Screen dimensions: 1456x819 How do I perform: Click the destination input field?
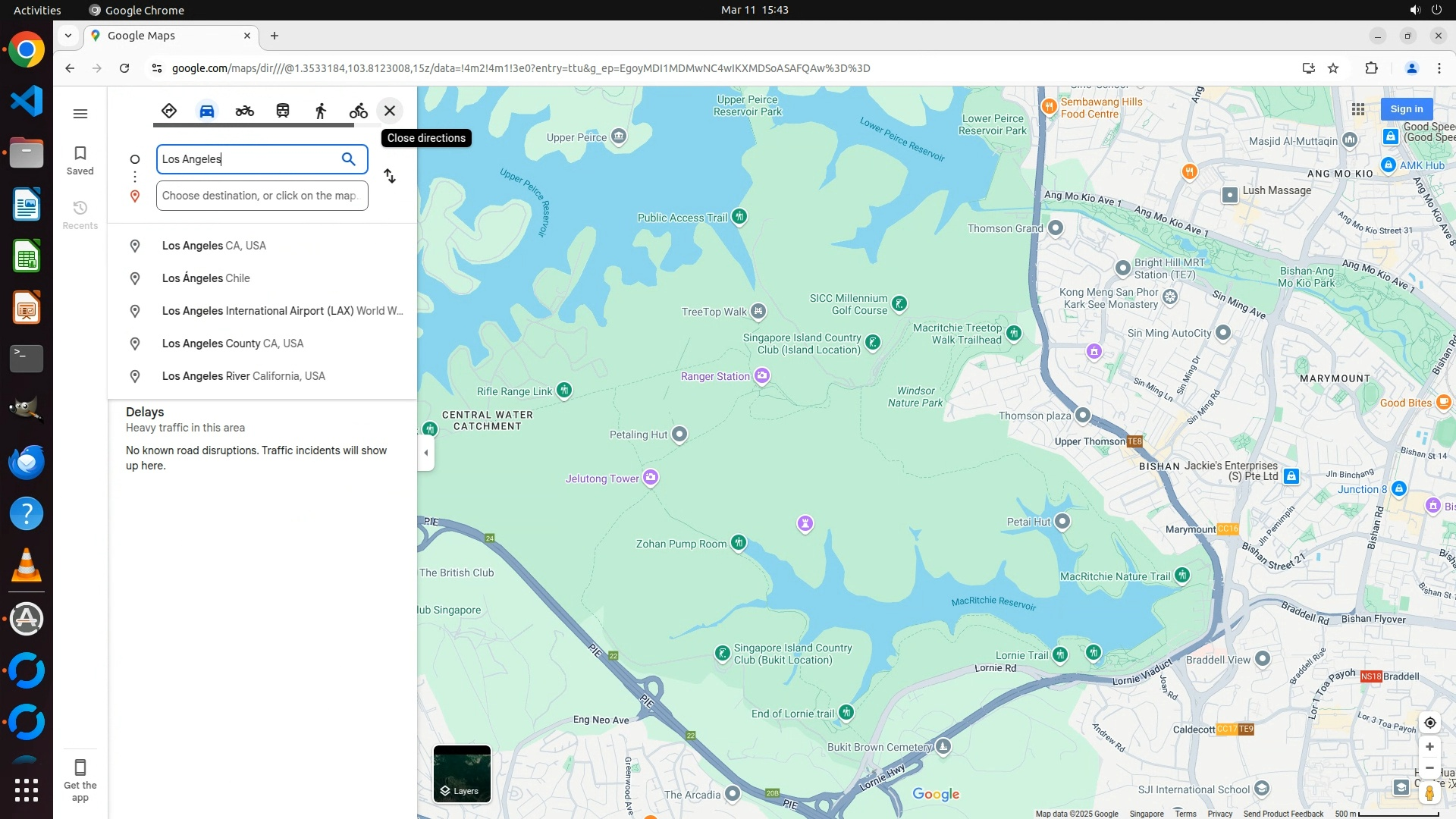click(x=262, y=196)
